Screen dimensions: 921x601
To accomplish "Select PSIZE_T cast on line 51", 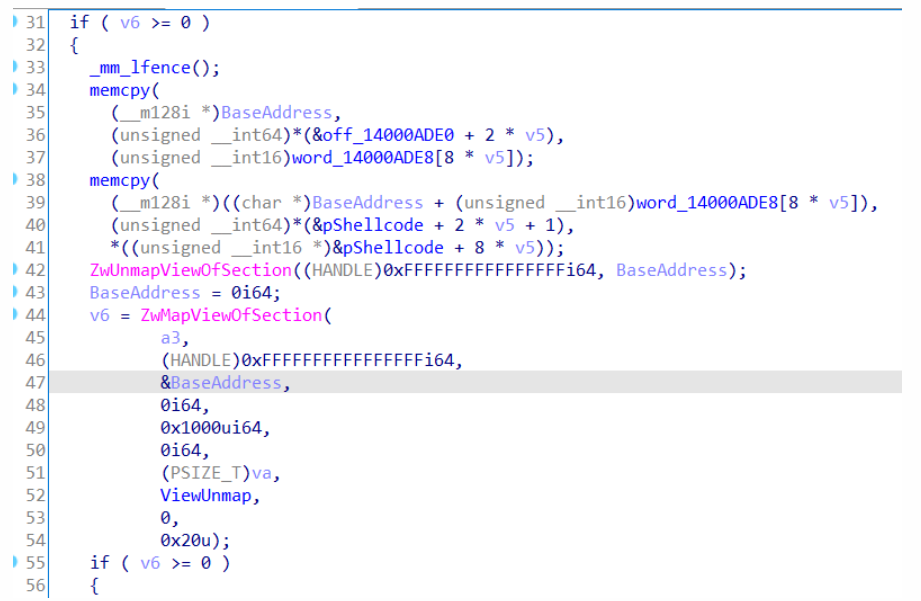I will 206,474.
